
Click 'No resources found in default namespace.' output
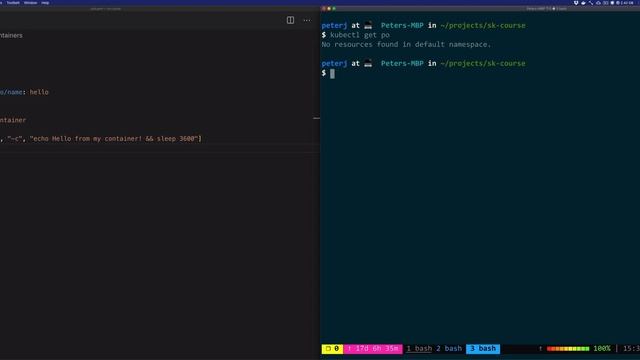point(406,44)
